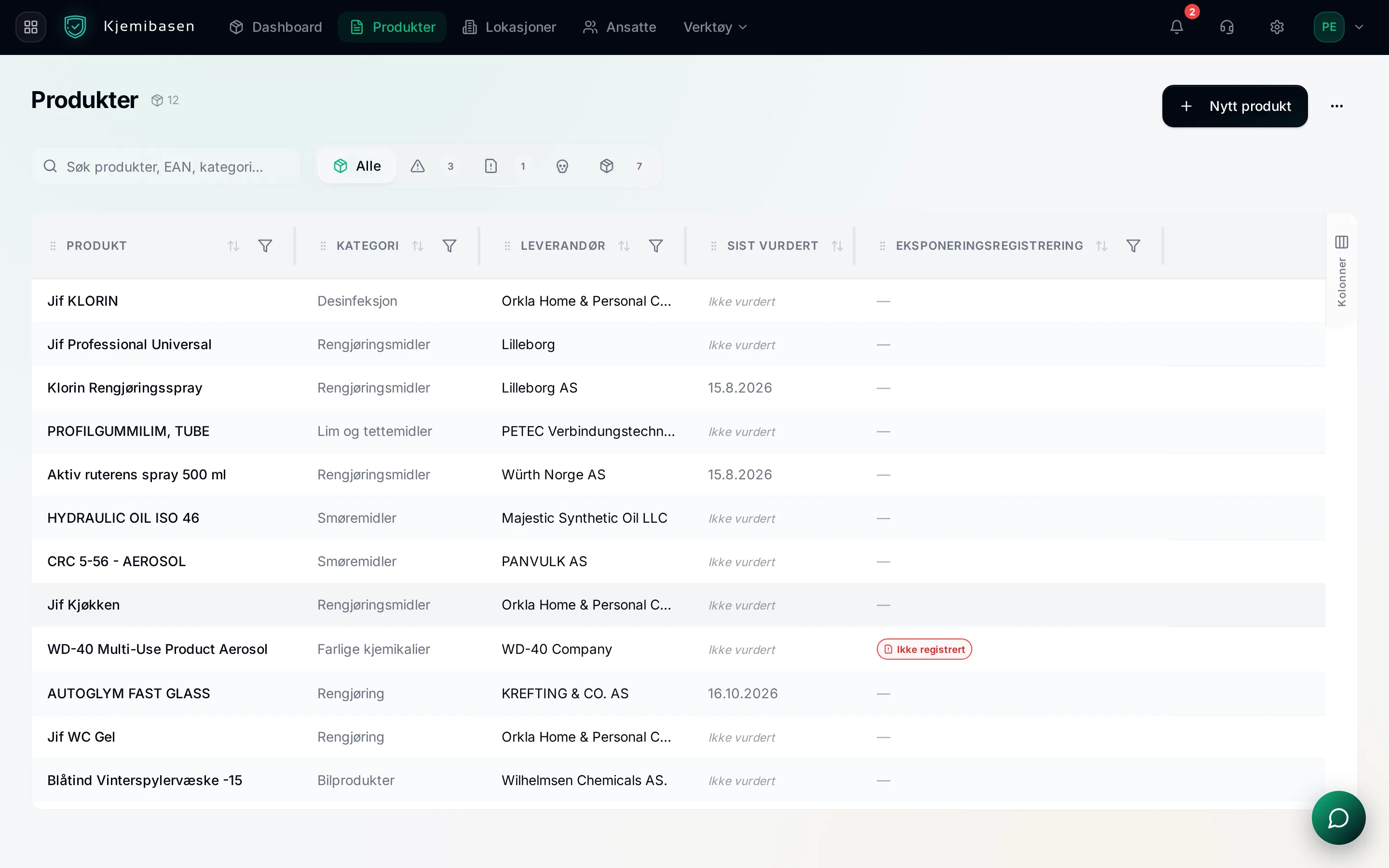This screenshot has width=1389, height=868.
Task: Sort by the Kategori column
Action: (x=418, y=246)
